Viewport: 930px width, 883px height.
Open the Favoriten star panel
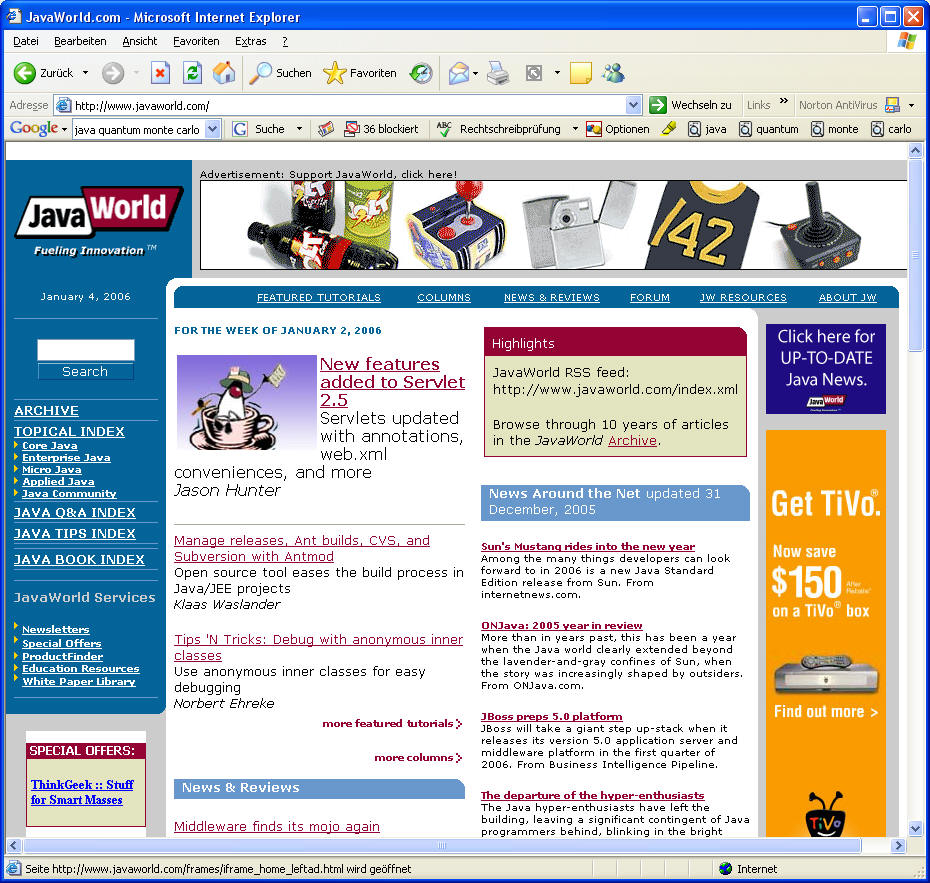click(360, 73)
